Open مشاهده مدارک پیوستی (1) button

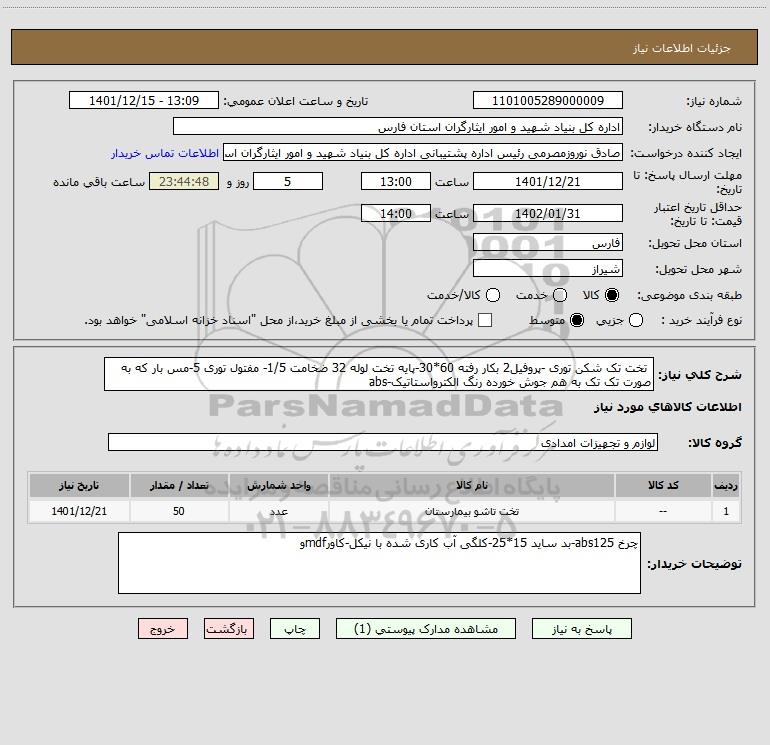pyautogui.click(x=426, y=629)
